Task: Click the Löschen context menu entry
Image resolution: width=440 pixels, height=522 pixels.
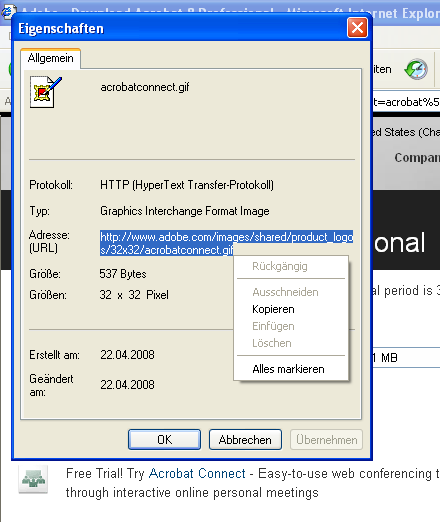Action: click(x=272, y=343)
